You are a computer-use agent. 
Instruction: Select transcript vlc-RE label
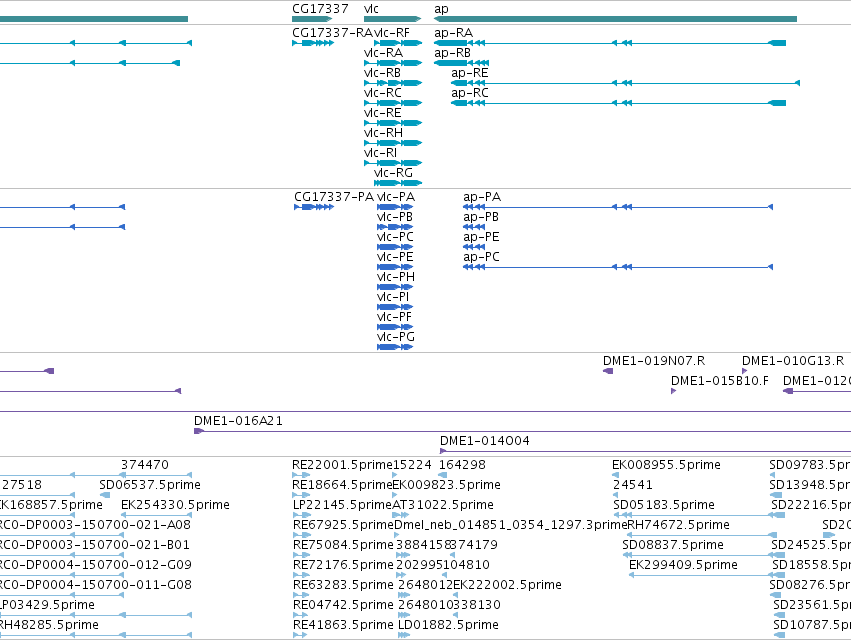(x=383, y=113)
